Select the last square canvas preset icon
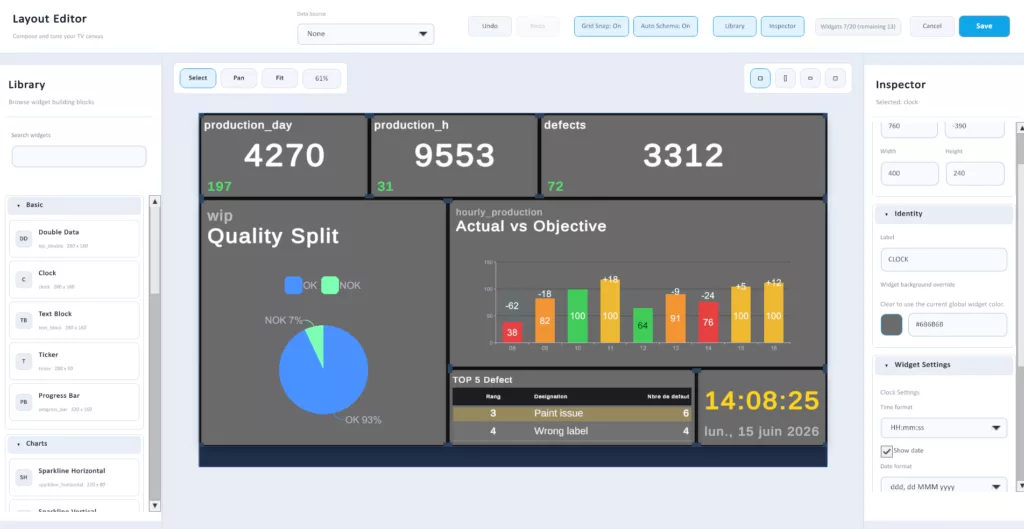The height and width of the screenshot is (529, 1024). click(835, 78)
